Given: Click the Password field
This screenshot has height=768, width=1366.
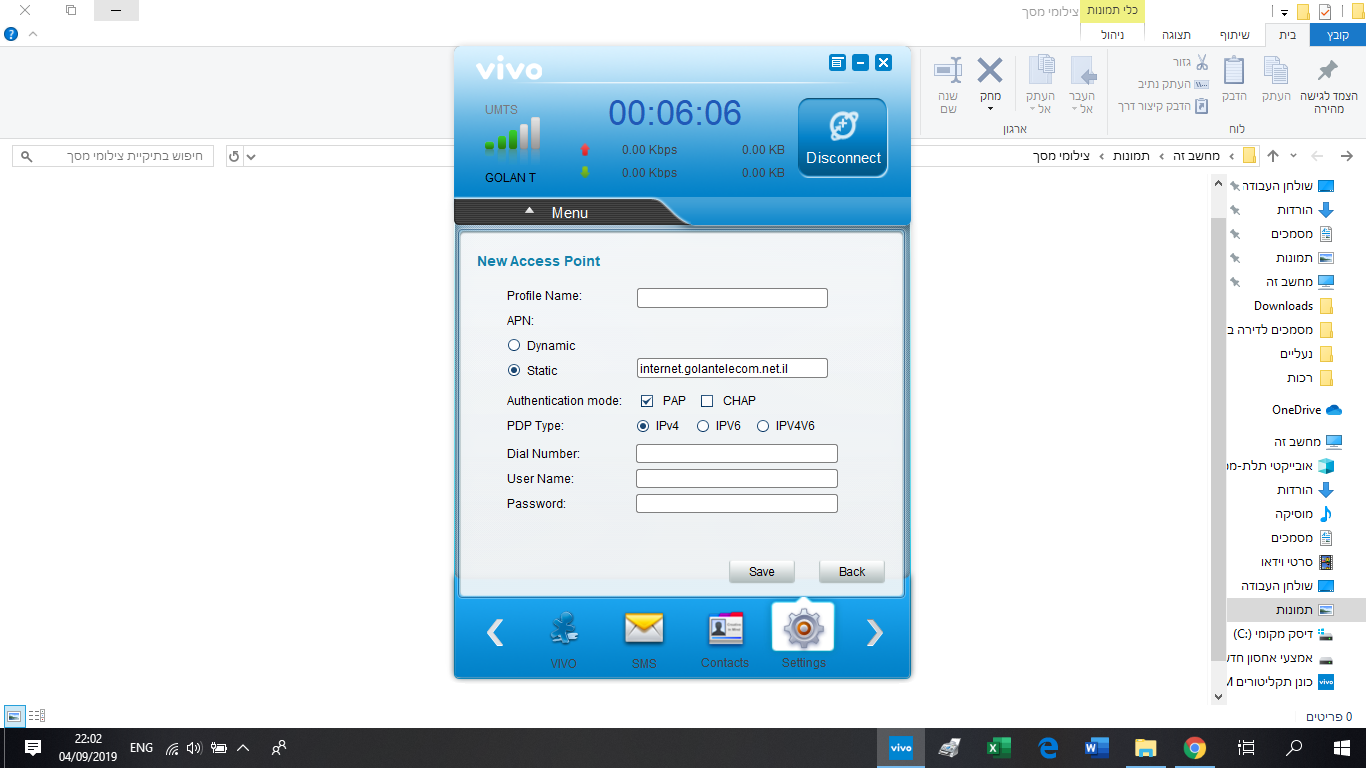Looking at the screenshot, I should [x=737, y=504].
